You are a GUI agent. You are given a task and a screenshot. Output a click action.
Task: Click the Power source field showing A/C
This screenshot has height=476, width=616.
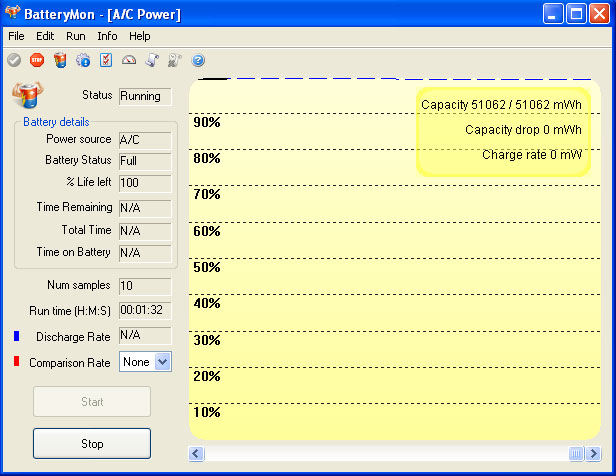(x=145, y=140)
